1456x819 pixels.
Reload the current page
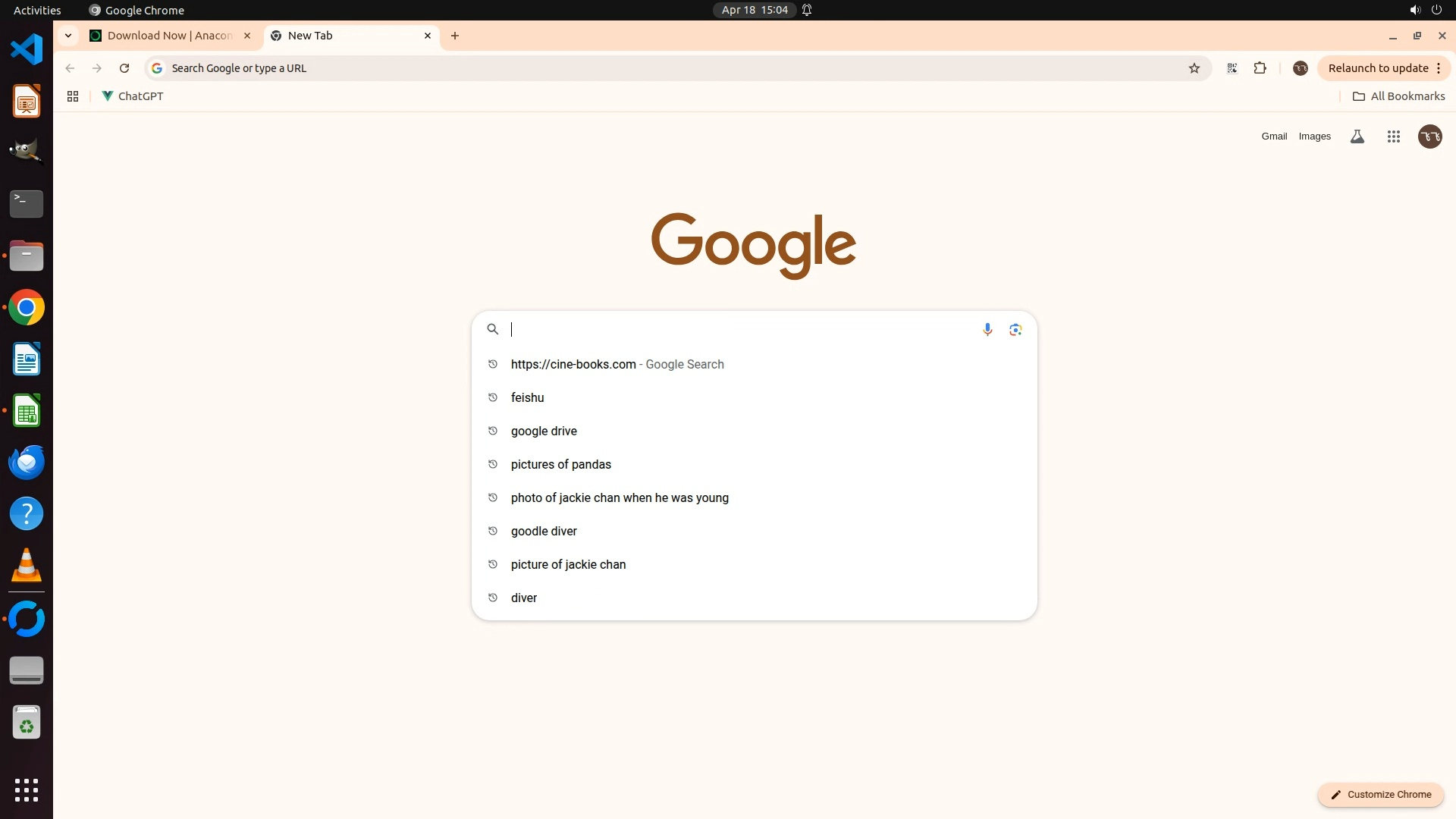click(x=124, y=68)
